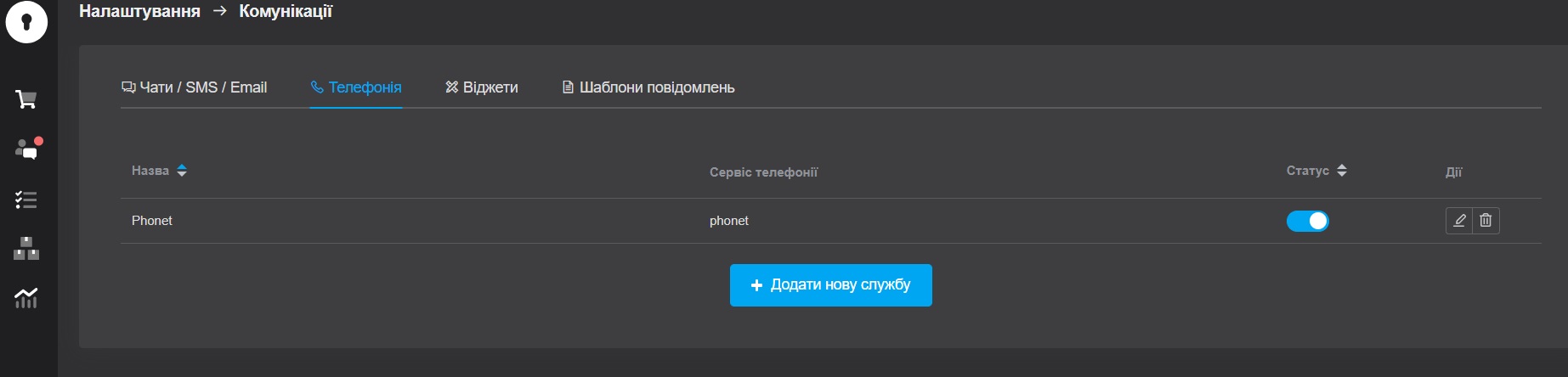
Task: Click the keyhole logo icon
Action: pyautogui.click(x=26, y=21)
